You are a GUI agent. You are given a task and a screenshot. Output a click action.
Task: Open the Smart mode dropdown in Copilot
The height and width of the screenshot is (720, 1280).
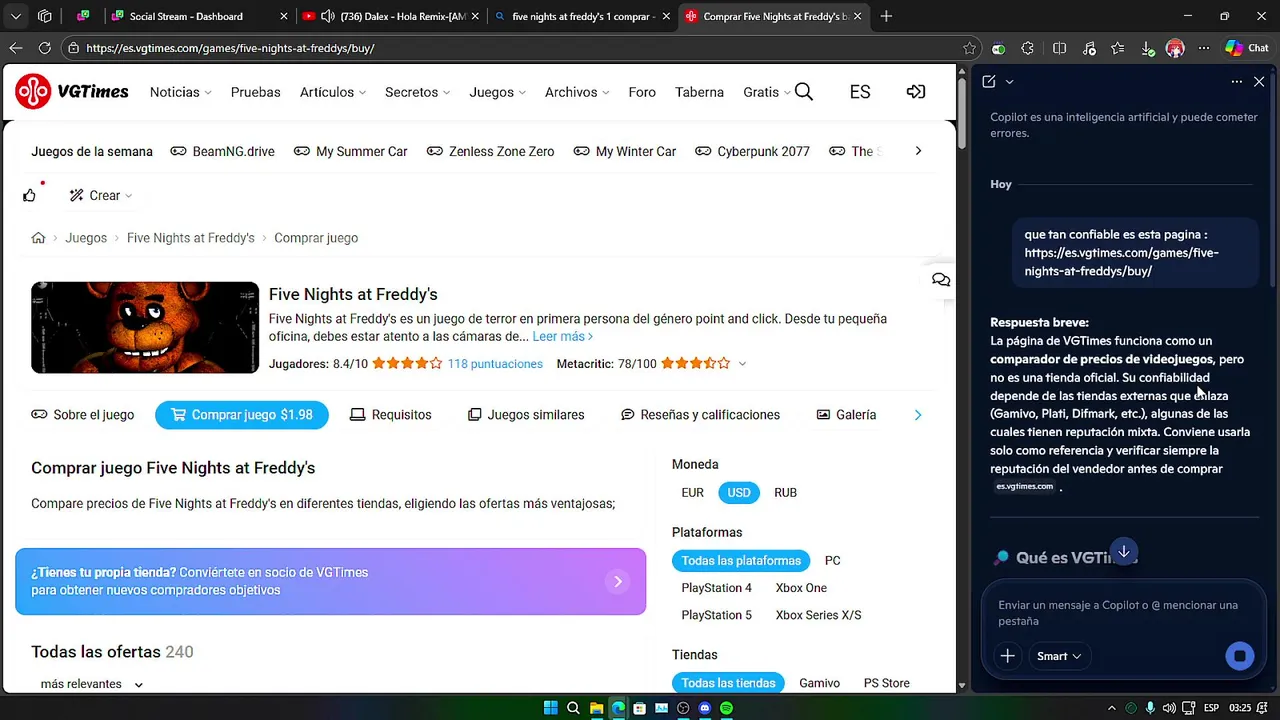tap(1059, 656)
